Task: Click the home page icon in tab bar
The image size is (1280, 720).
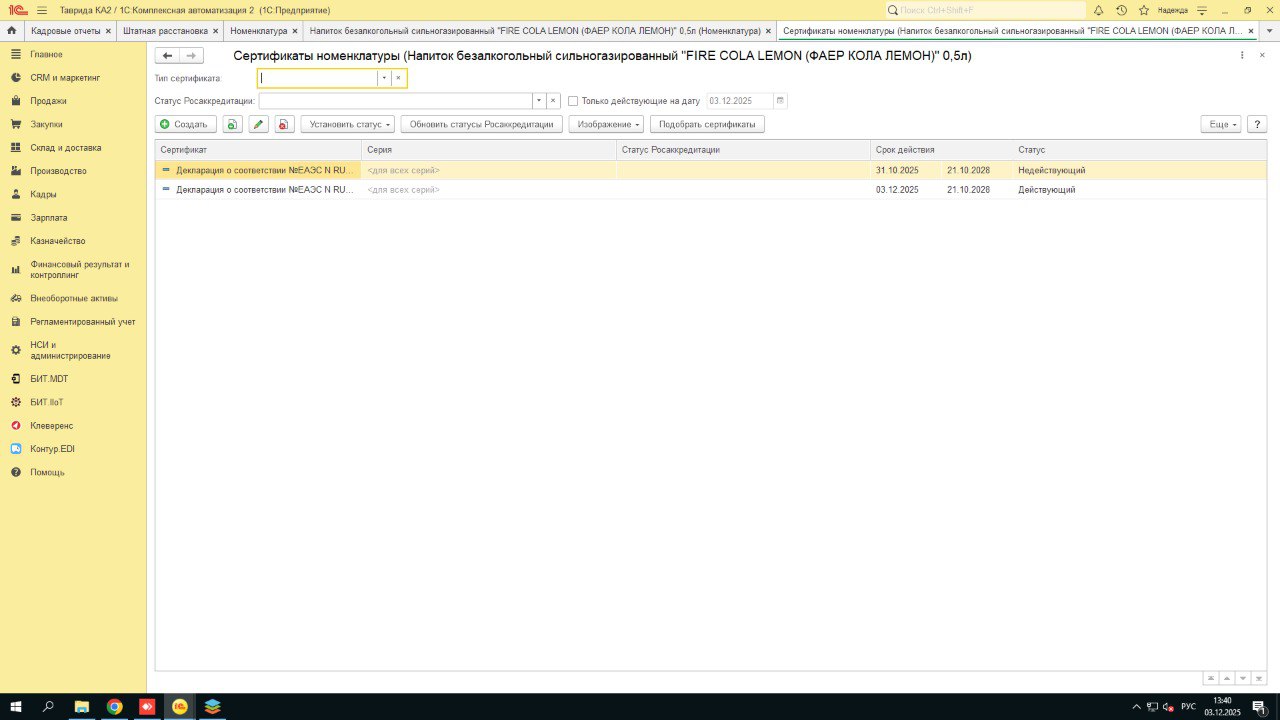Action: [x=11, y=31]
